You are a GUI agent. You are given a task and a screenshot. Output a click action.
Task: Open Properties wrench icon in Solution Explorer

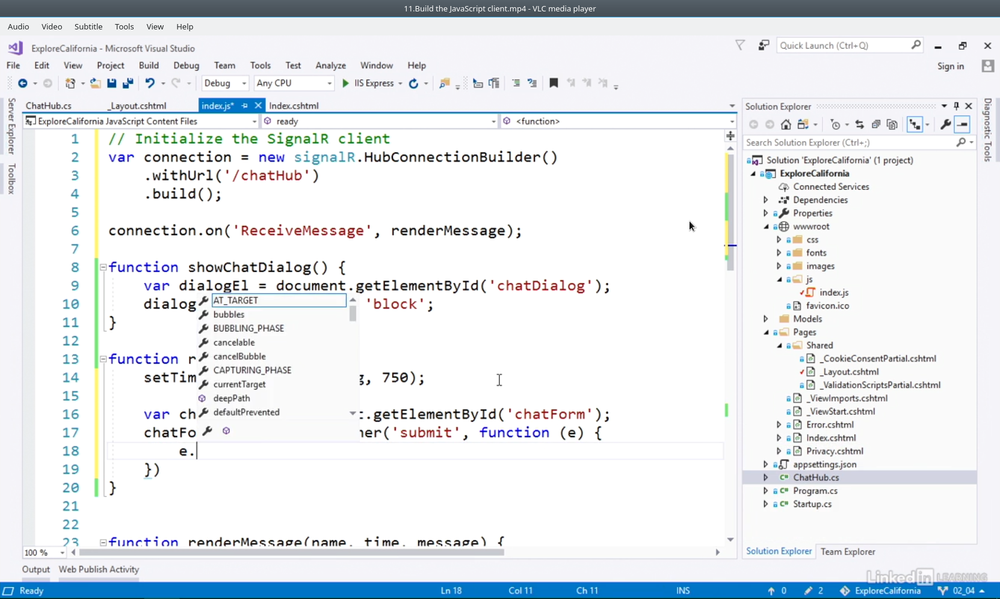click(x=945, y=125)
